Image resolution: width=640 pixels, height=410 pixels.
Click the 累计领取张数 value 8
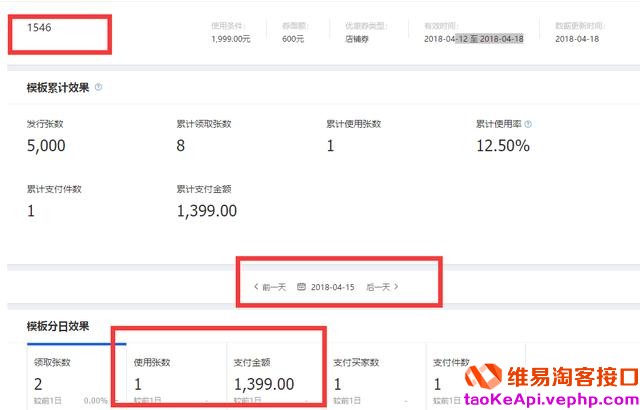pyautogui.click(x=181, y=146)
